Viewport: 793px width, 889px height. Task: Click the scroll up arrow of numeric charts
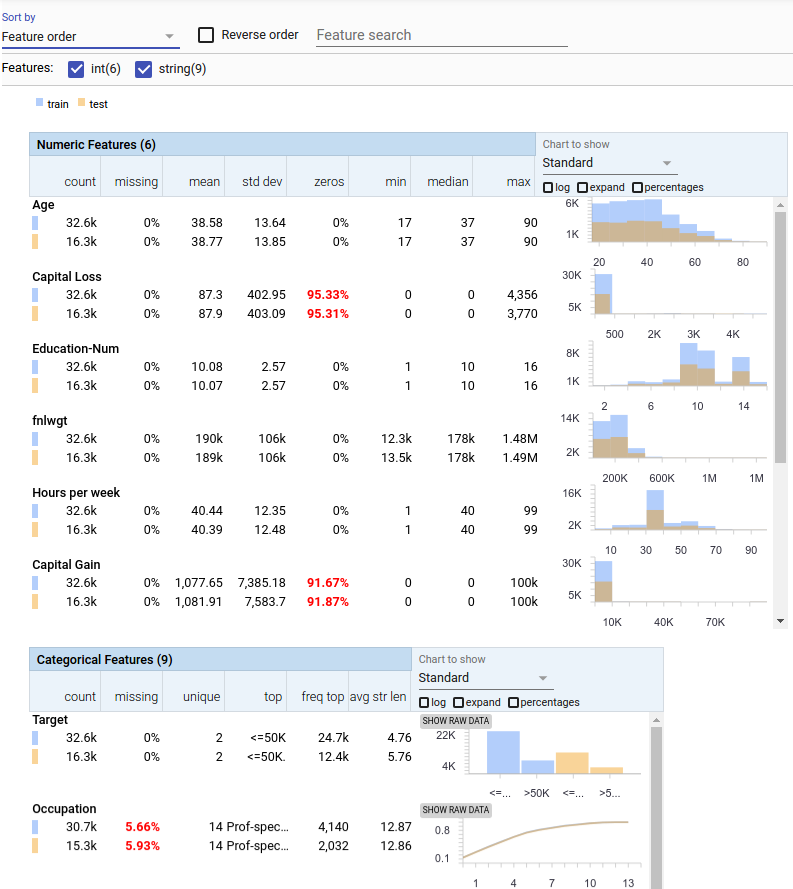point(781,205)
